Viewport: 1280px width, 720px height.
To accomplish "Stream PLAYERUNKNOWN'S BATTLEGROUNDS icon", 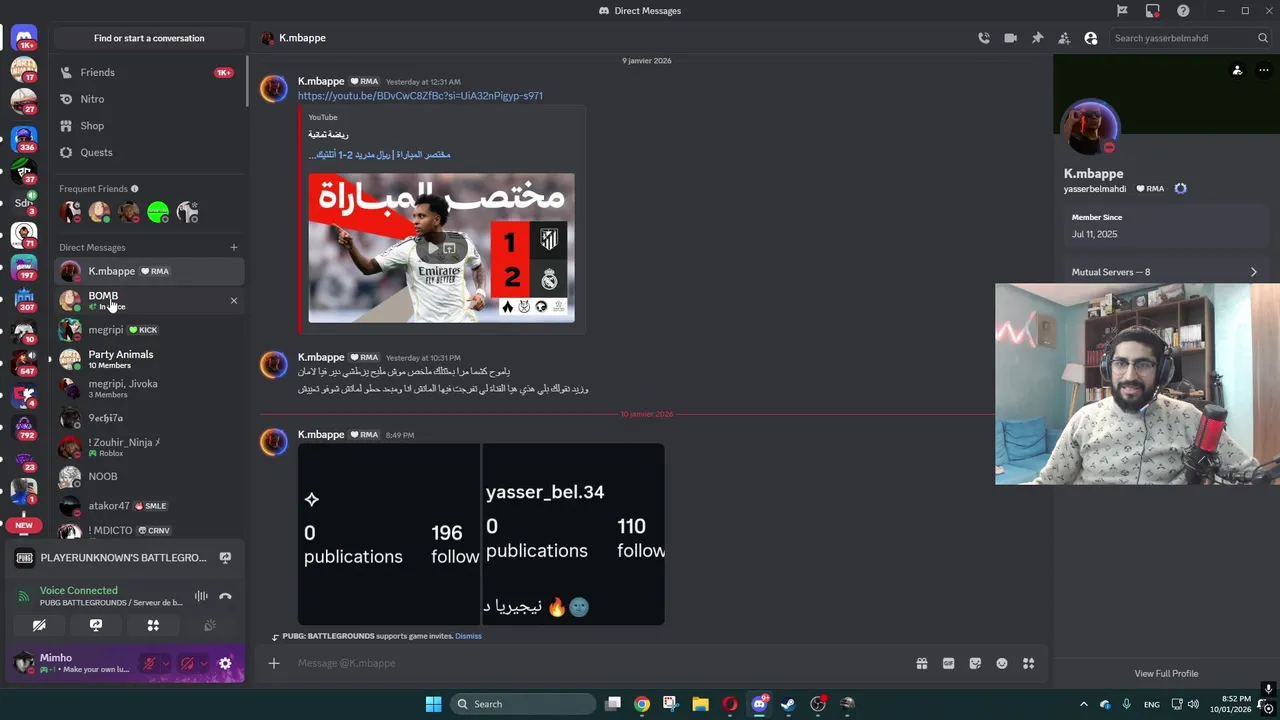I will 225,558.
